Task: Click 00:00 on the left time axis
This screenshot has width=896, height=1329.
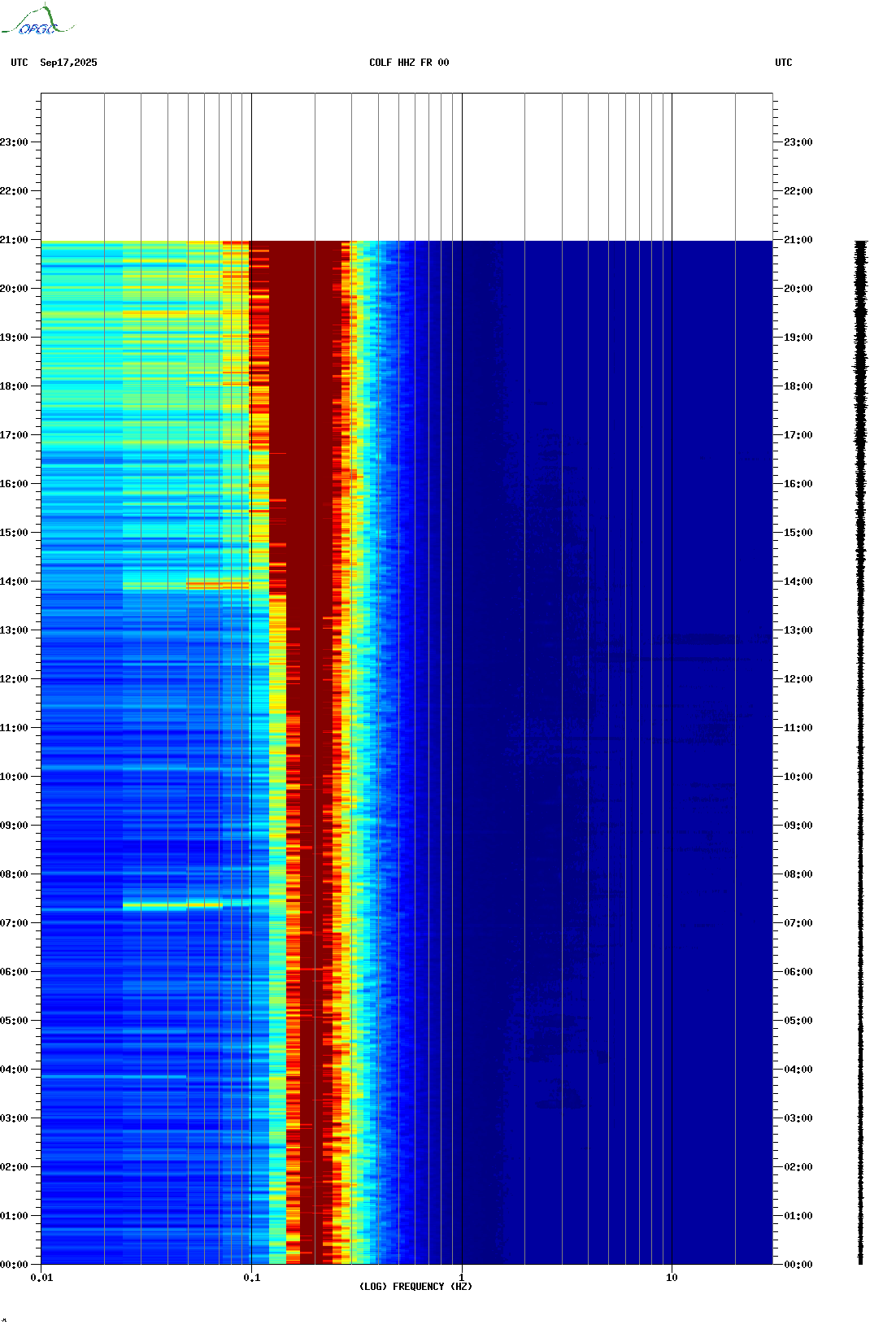Action: pos(14,1265)
